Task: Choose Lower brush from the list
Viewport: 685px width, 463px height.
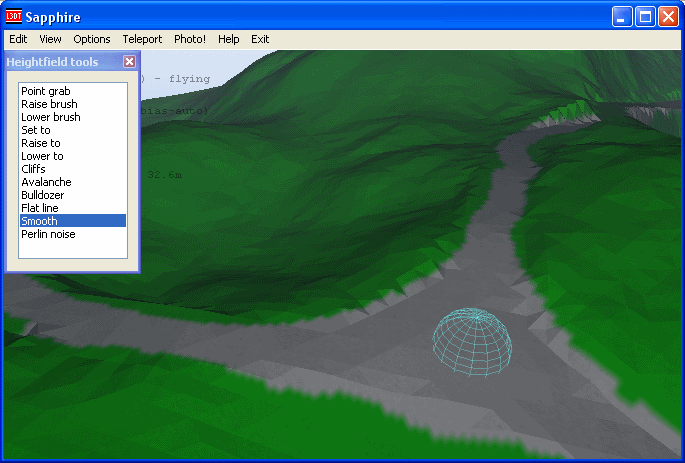Action: [x=50, y=117]
